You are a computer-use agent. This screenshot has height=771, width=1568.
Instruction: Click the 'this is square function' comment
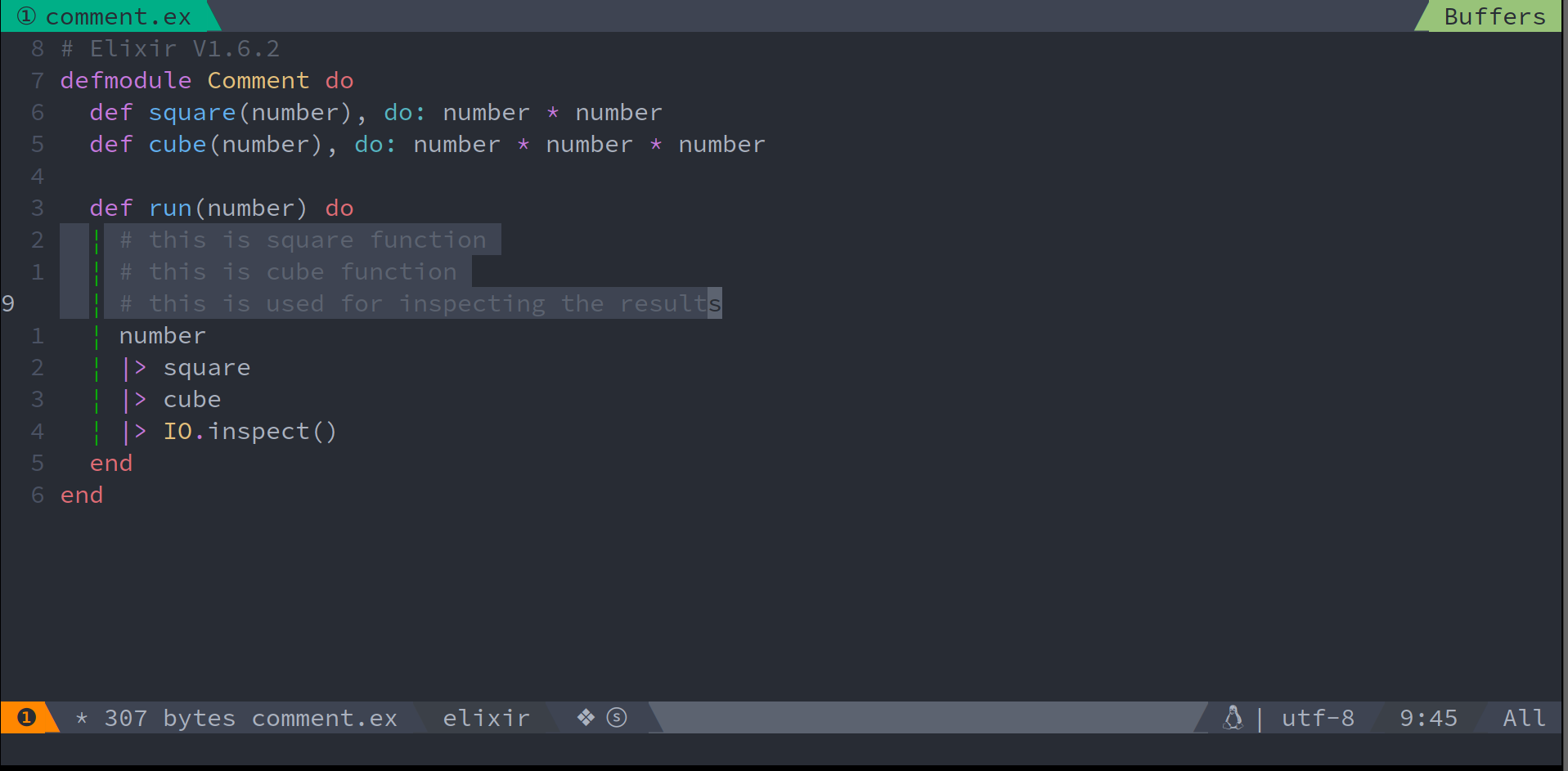pyautogui.click(x=303, y=240)
